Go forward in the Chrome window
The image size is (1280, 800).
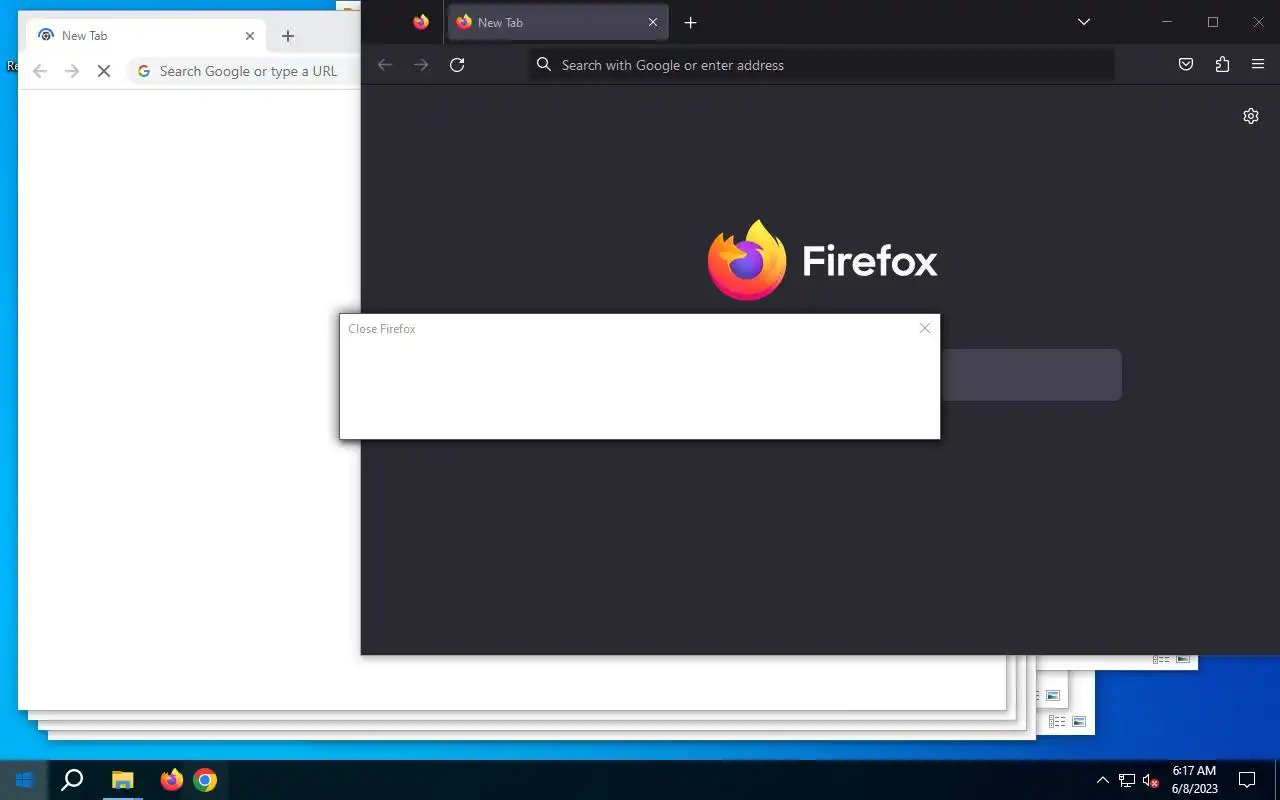pos(72,71)
